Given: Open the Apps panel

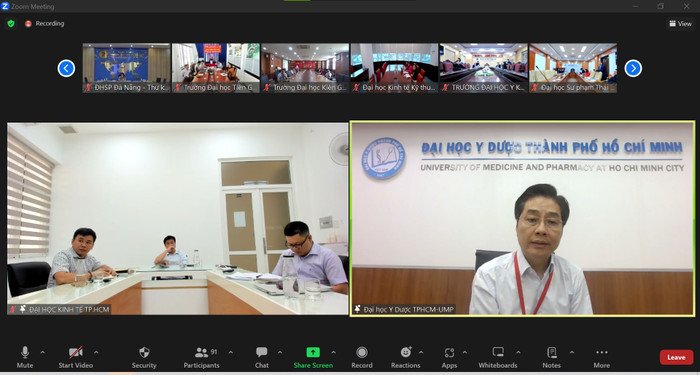Looking at the screenshot, I should pos(449,352).
